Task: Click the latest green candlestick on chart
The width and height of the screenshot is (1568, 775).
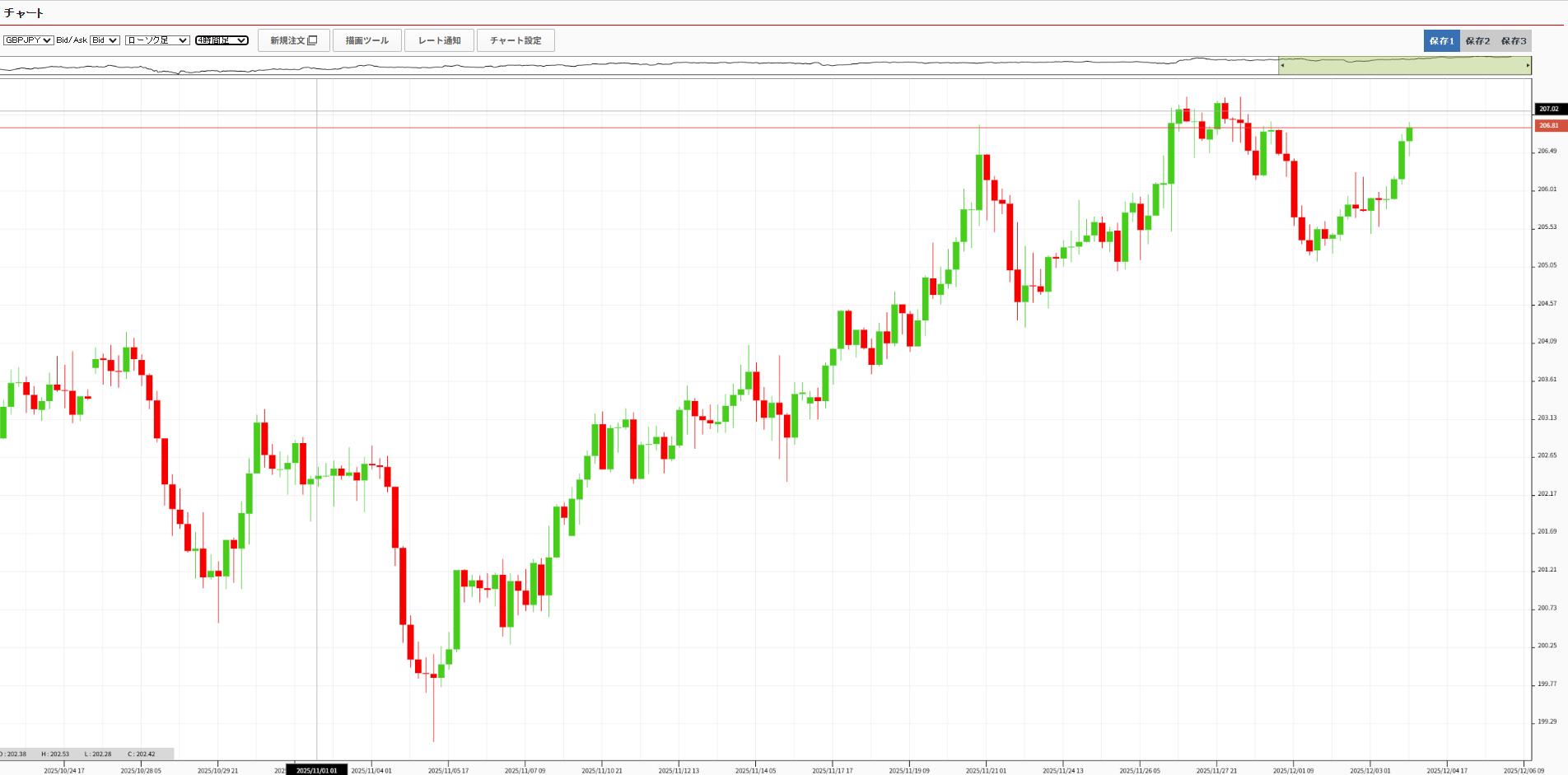Action: [x=1409, y=134]
